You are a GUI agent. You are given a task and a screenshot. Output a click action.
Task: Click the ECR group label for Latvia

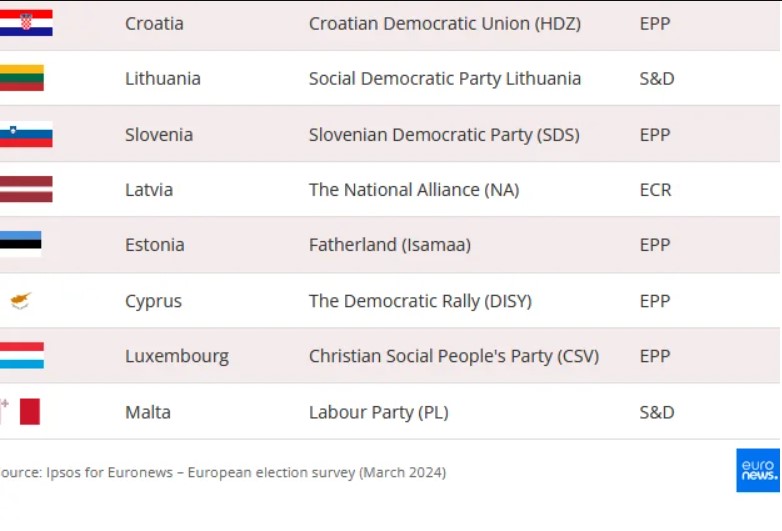point(655,189)
